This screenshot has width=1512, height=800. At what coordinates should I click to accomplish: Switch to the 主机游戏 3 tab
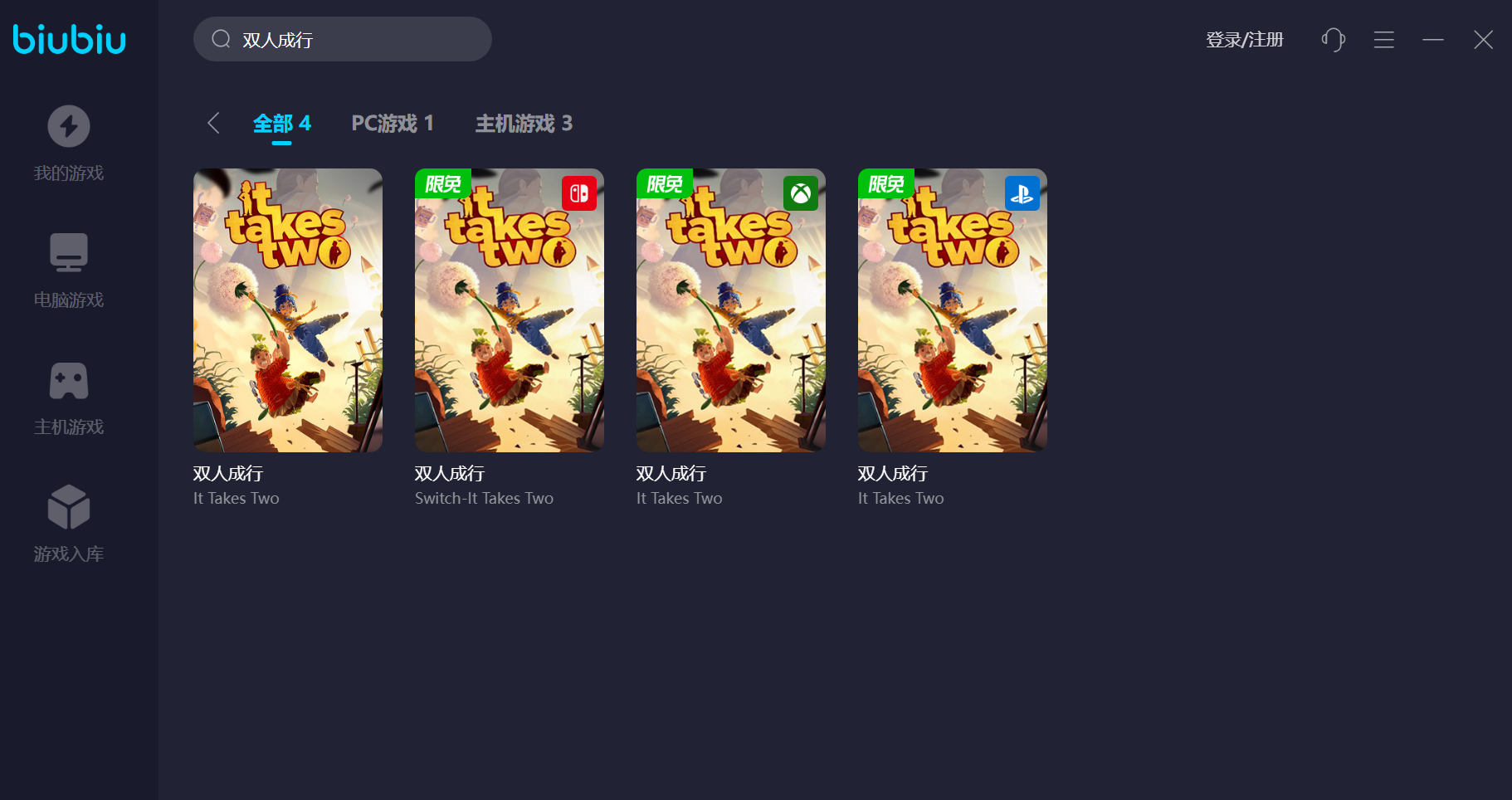click(524, 124)
